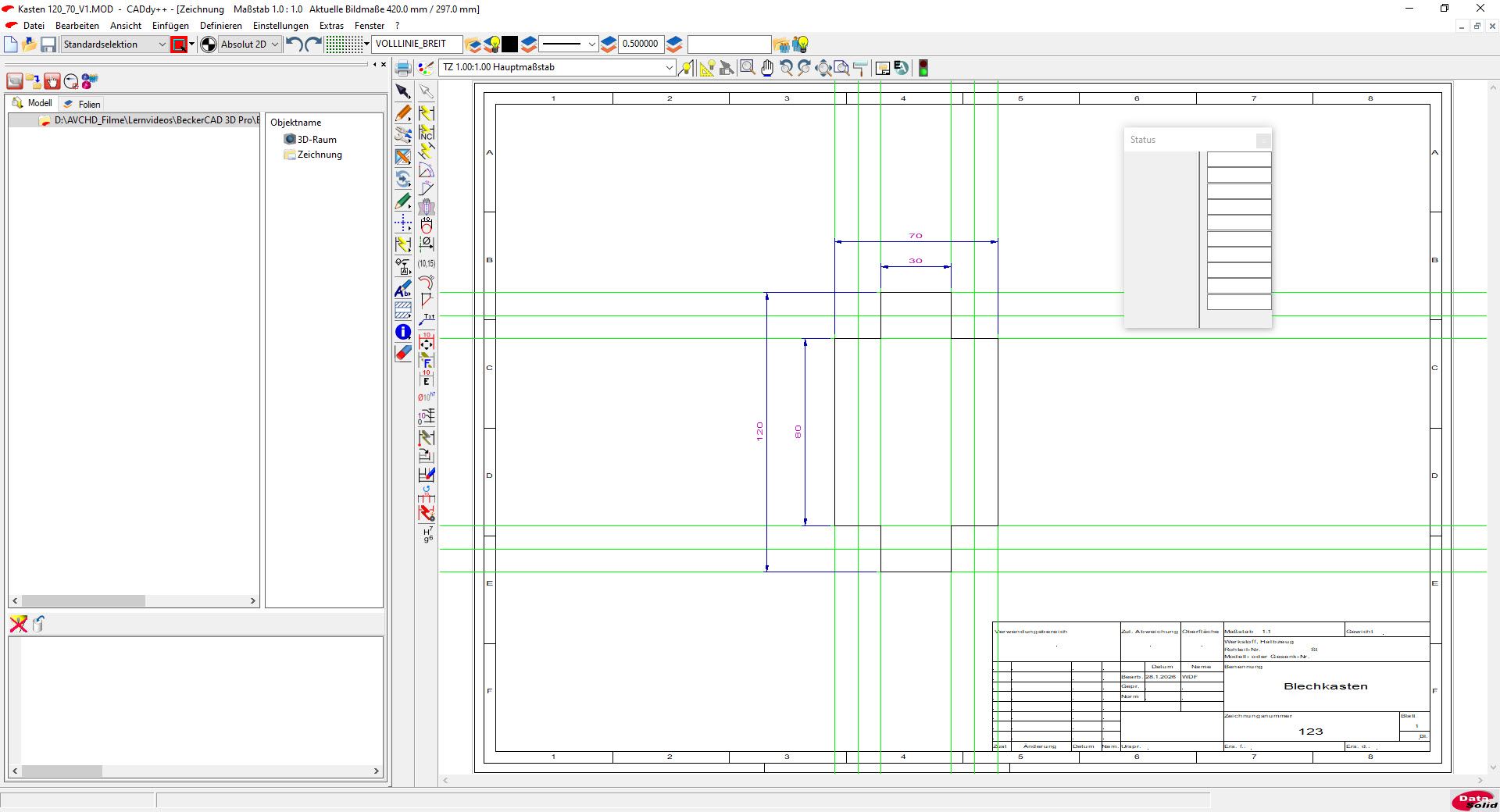1500x812 pixels.
Task: Click the blue Info tool icon
Action: (403, 332)
